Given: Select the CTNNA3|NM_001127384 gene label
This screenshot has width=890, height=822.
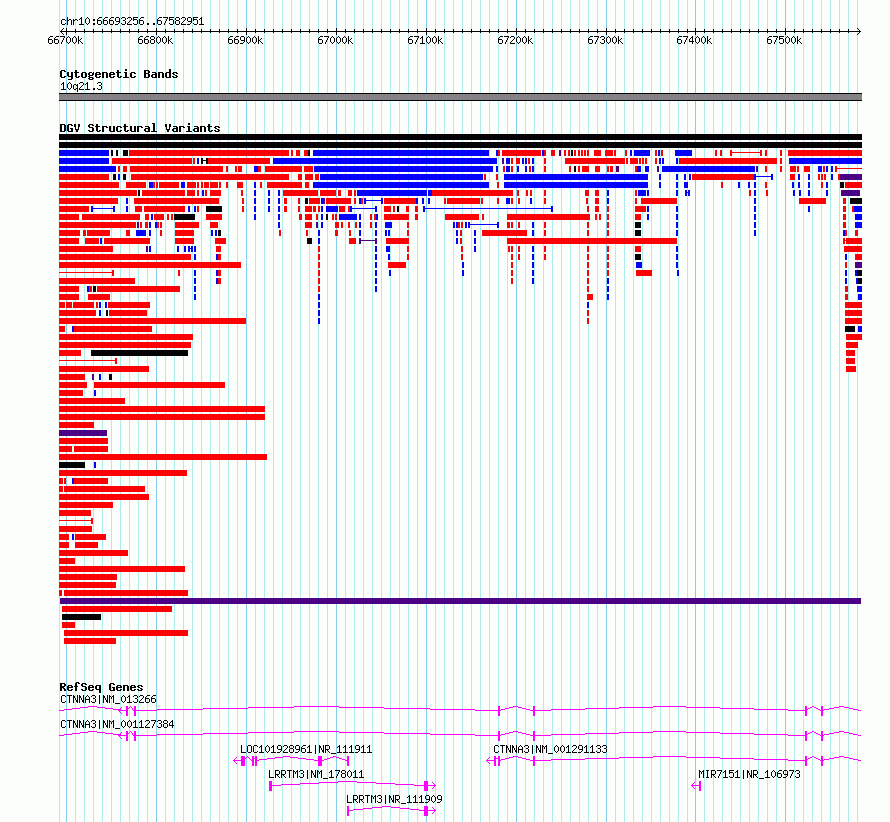Looking at the screenshot, I should pyautogui.click(x=117, y=724).
